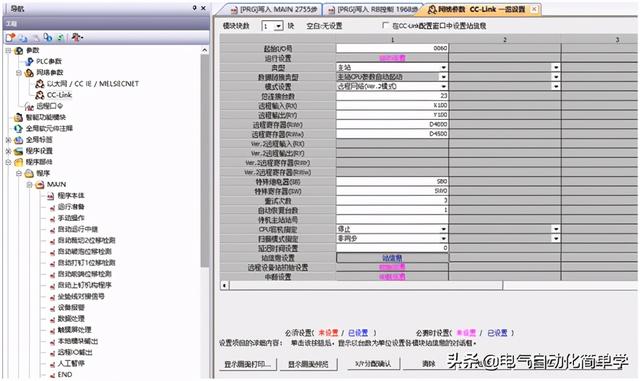Click the 站信息 station info button
The width and height of the screenshot is (640, 381).
click(x=392, y=258)
